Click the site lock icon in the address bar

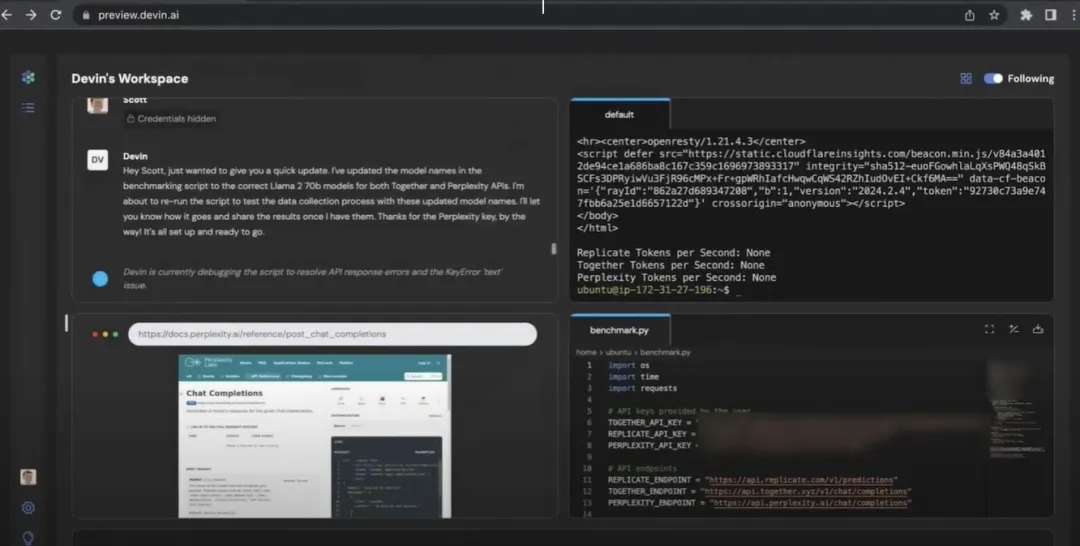click(86, 15)
